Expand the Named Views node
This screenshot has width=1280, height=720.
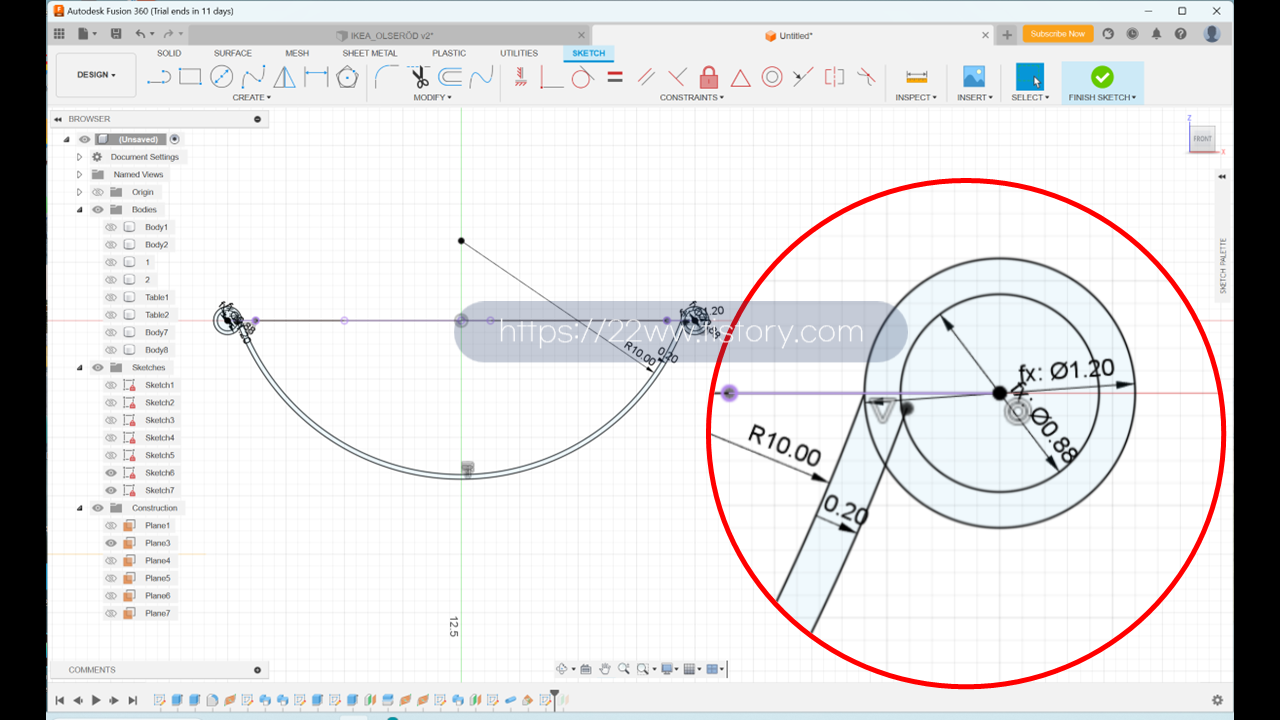[80, 174]
